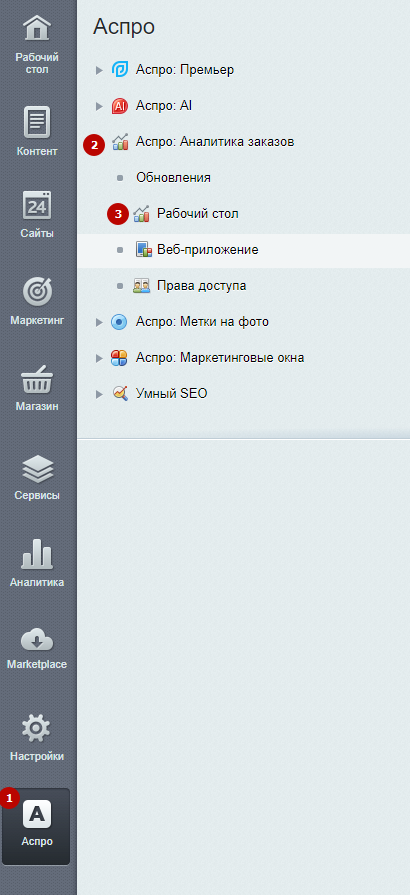Expand the Умный SEO tree node

pyautogui.click(x=99, y=394)
